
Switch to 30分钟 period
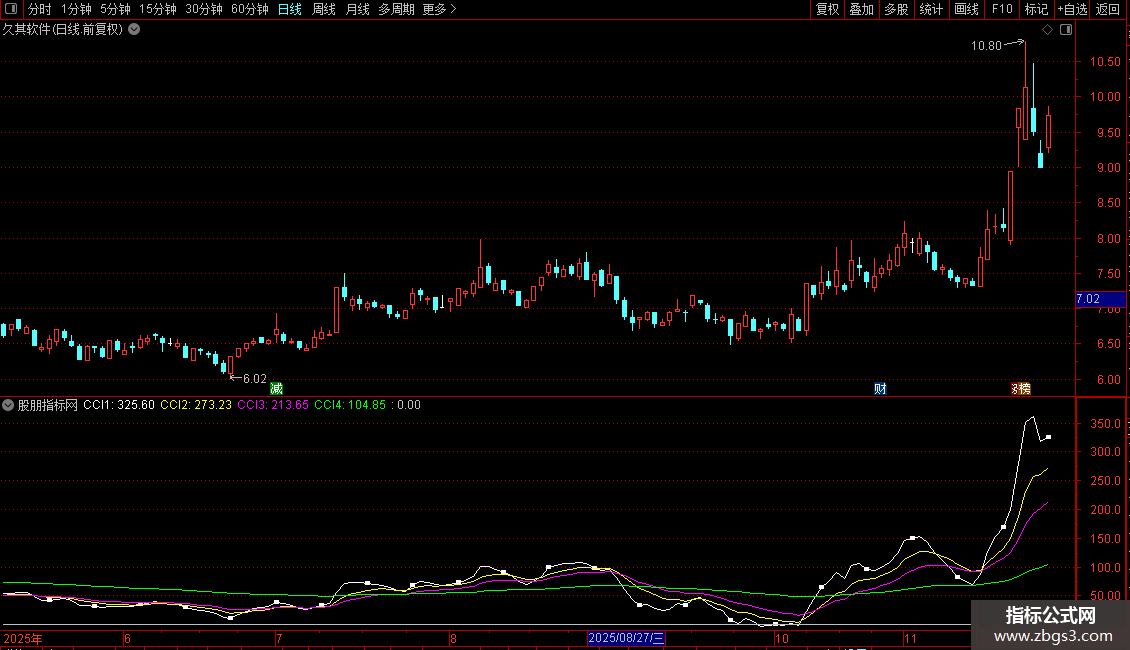(204, 9)
